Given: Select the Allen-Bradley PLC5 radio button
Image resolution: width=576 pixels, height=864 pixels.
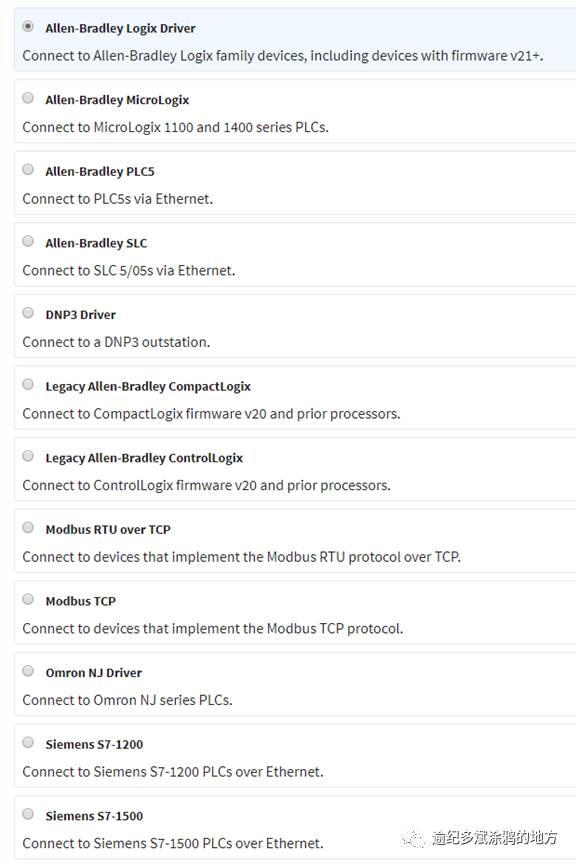Looking at the screenshot, I should 28,170.
